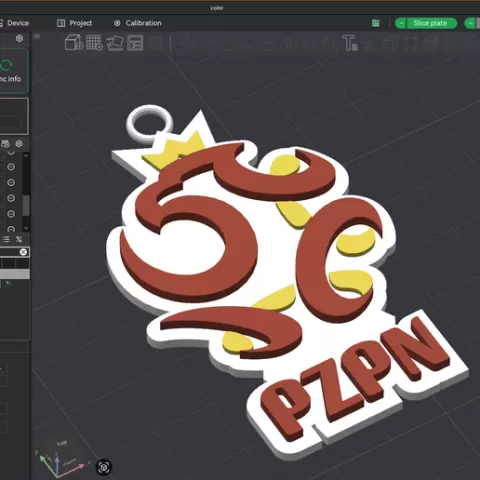Click the Add model cube icon
The height and width of the screenshot is (480, 480).
point(74,43)
